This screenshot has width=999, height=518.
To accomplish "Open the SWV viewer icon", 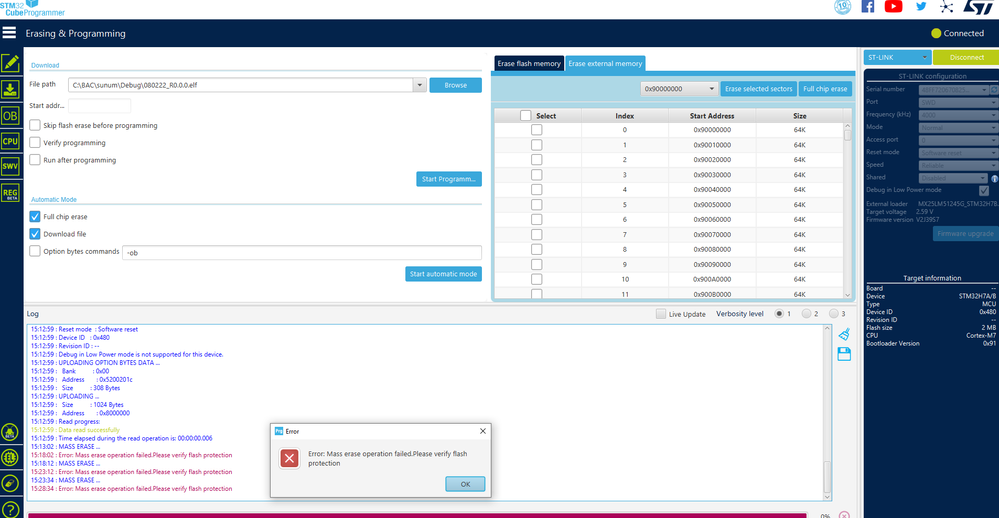I will coord(10,166).
